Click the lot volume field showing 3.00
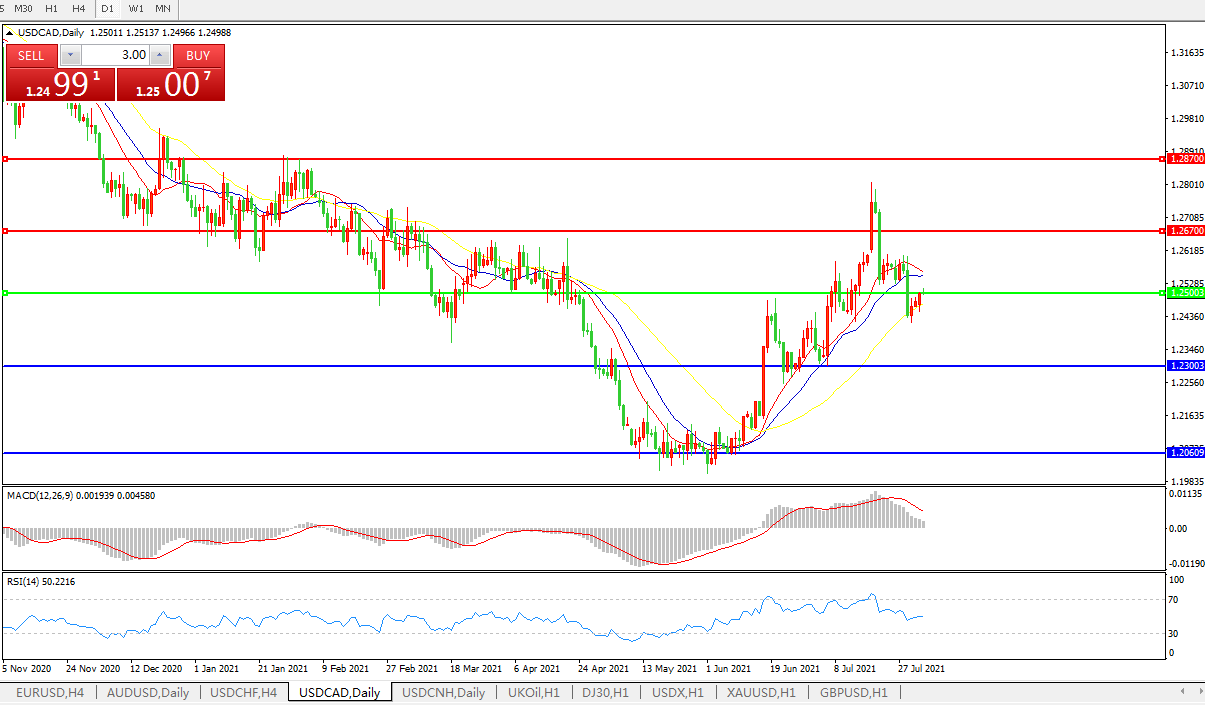Screen dimensions: 1205x705 click(x=115, y=55)
